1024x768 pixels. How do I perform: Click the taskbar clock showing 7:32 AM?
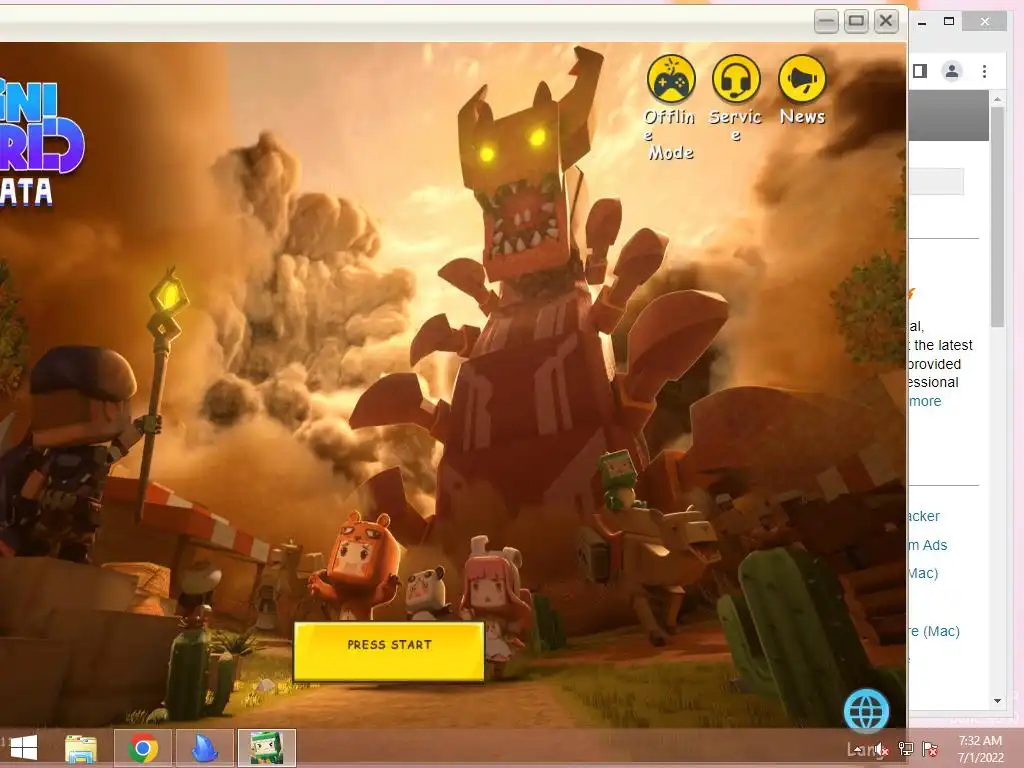pyautogui.click(x=980, y=749)
